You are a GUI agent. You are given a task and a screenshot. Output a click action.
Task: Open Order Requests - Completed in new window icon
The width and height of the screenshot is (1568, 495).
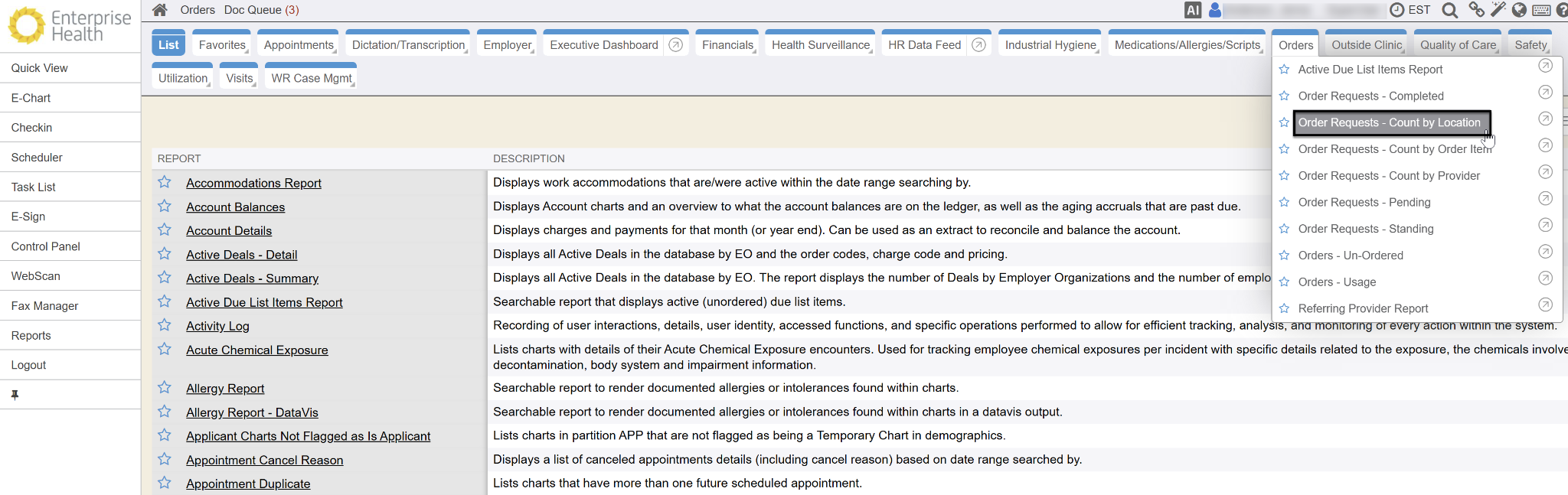pos(1545,93)
